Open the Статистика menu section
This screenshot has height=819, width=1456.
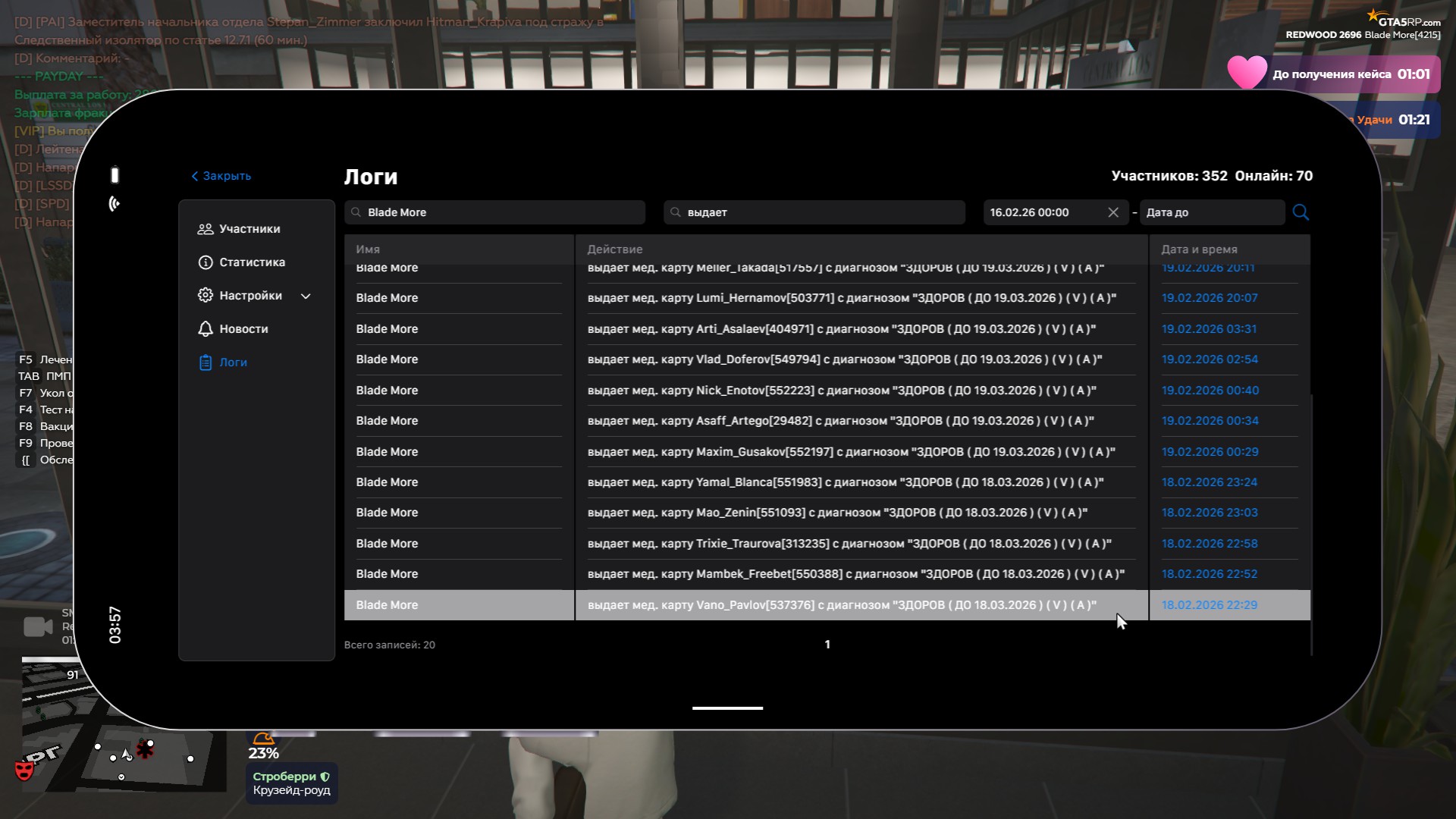pyautogui.click(x=252, y=262)
